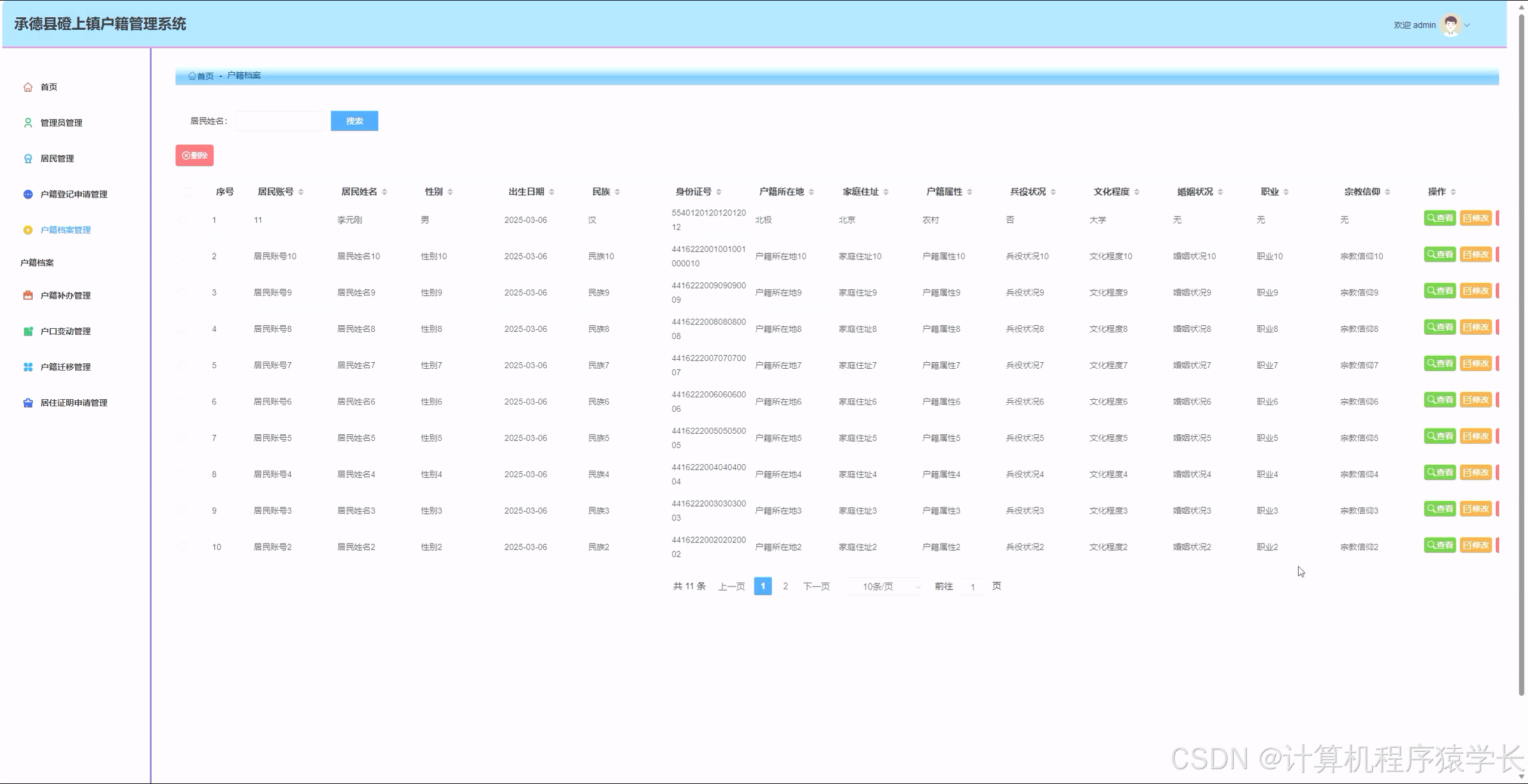1528x784 pixels.
Task: Click the 户籍迁移管理 four-dot icon
Action: tap(28, 367)
